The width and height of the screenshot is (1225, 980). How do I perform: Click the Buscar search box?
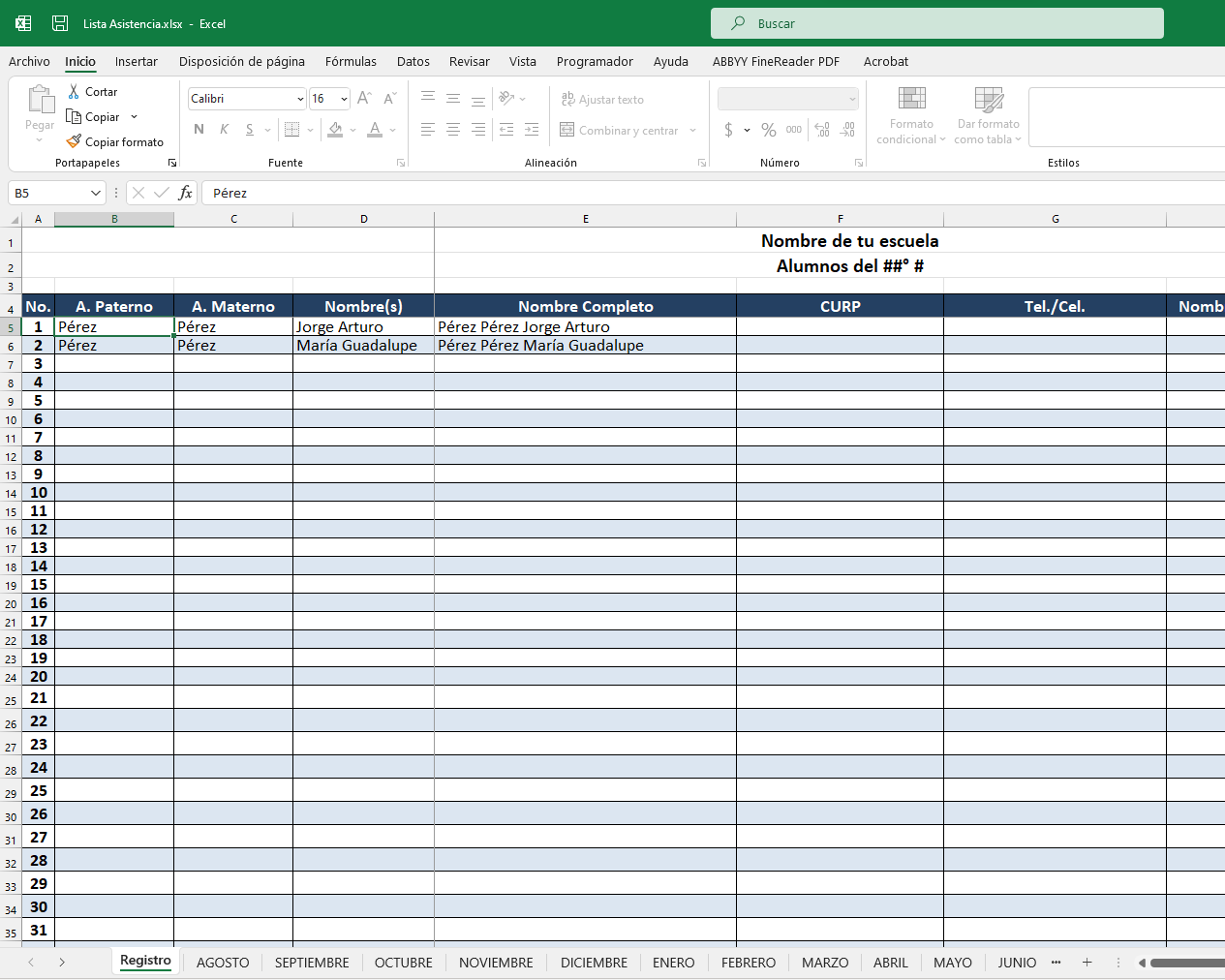[x=936, y=23]
